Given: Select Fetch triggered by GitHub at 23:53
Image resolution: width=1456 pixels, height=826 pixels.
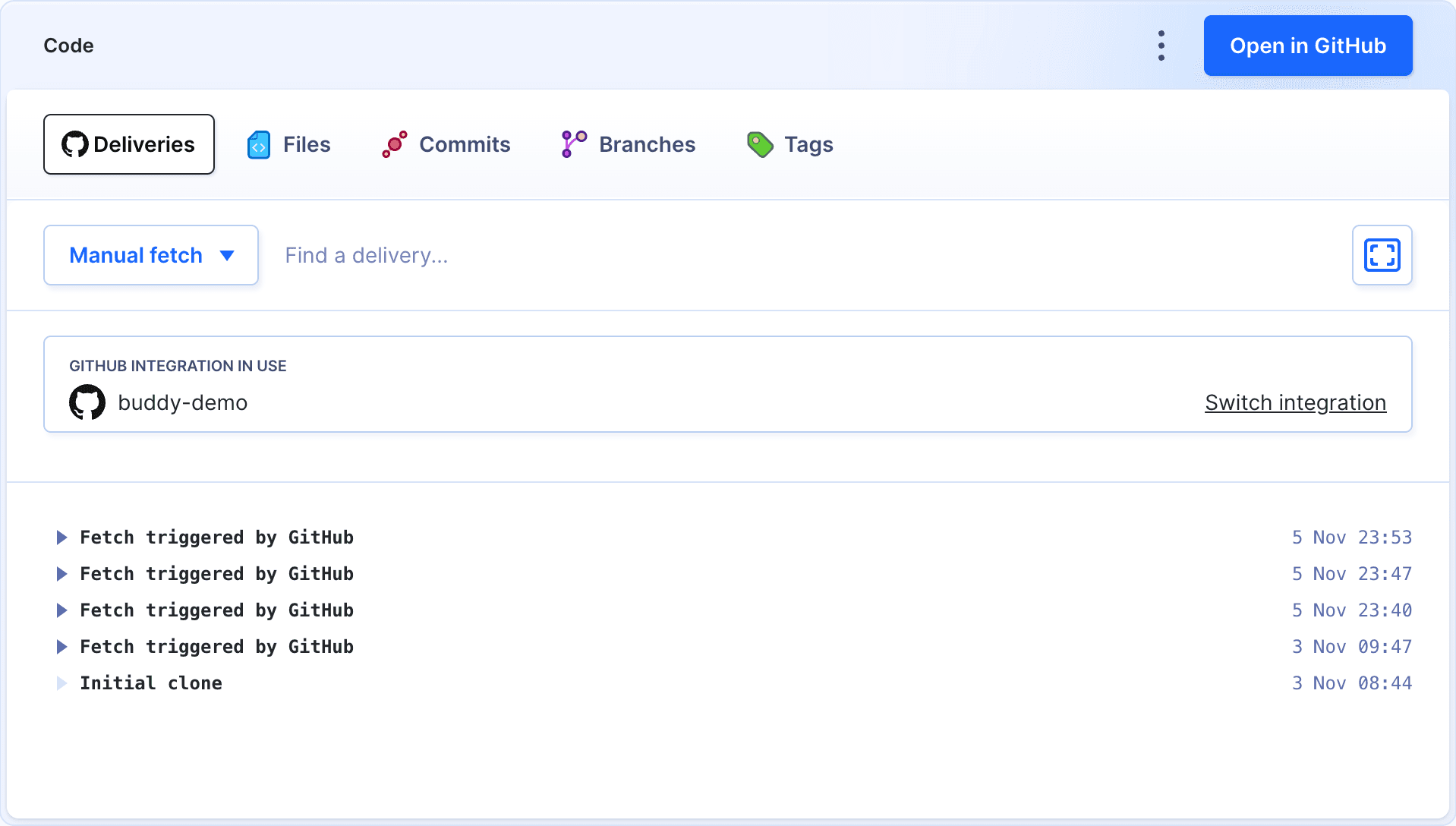Looking at the screenshot, I should coord(217,538).
